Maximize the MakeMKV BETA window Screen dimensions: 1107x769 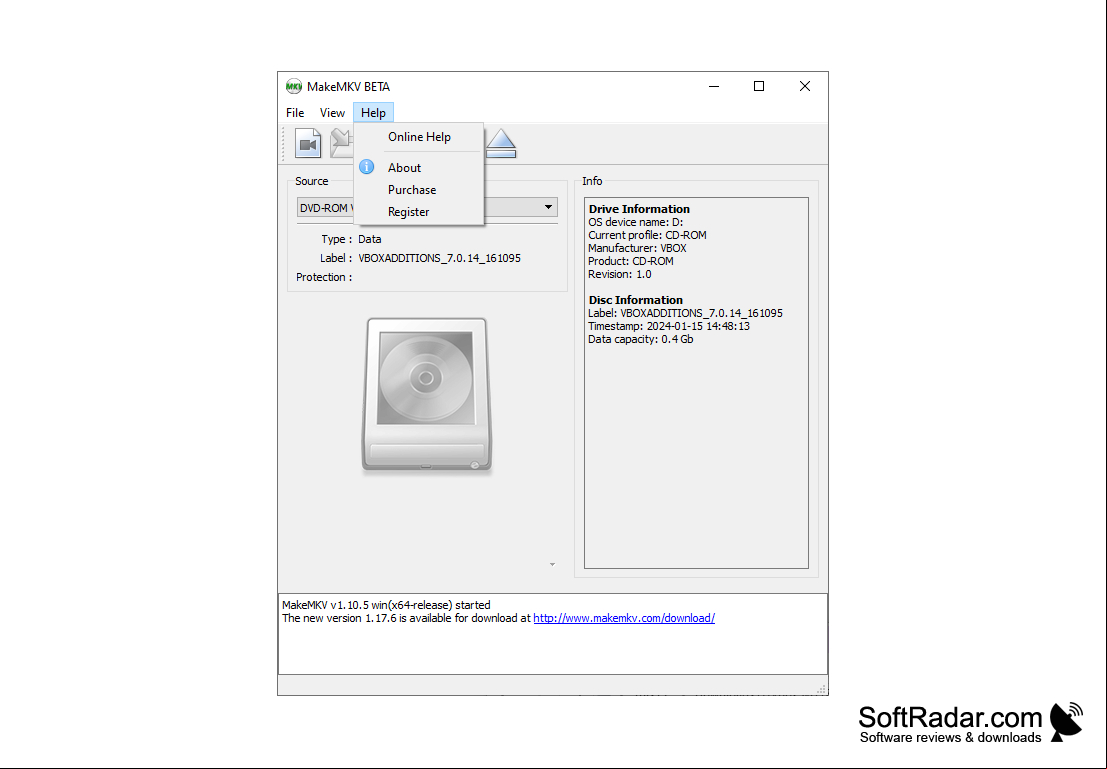(x=759, y=86)
